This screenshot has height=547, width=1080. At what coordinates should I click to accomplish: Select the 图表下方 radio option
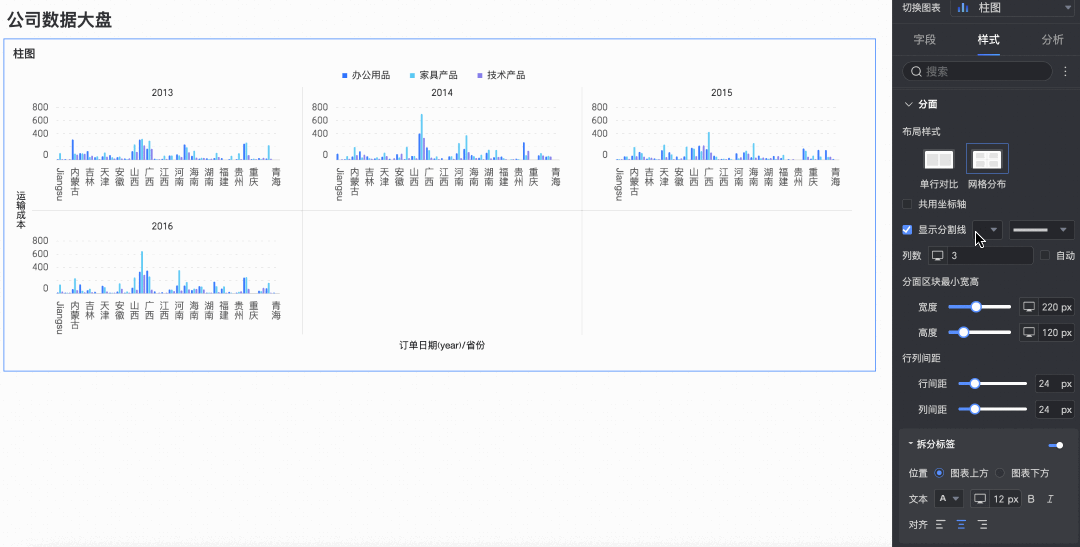1000,473
